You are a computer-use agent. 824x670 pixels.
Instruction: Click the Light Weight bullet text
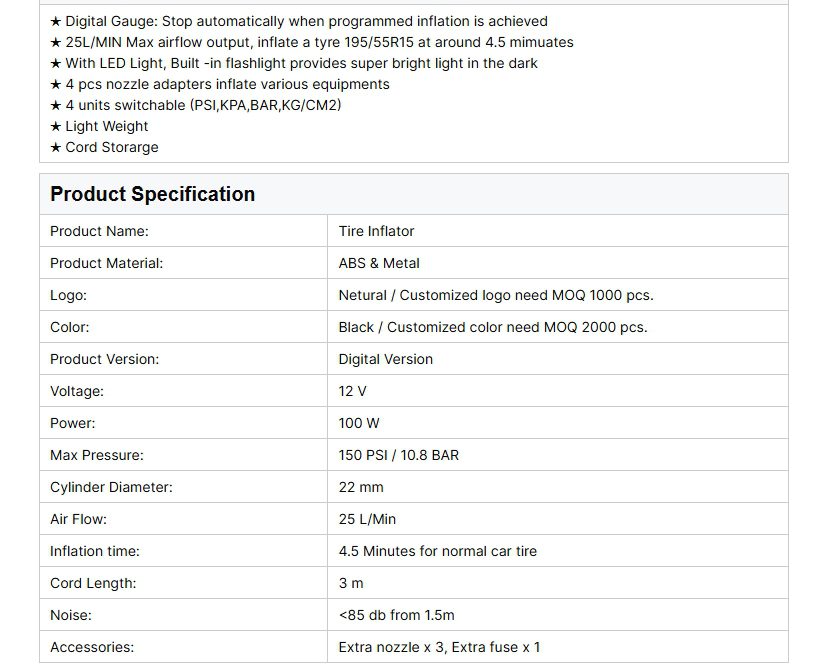click(99, 126)
